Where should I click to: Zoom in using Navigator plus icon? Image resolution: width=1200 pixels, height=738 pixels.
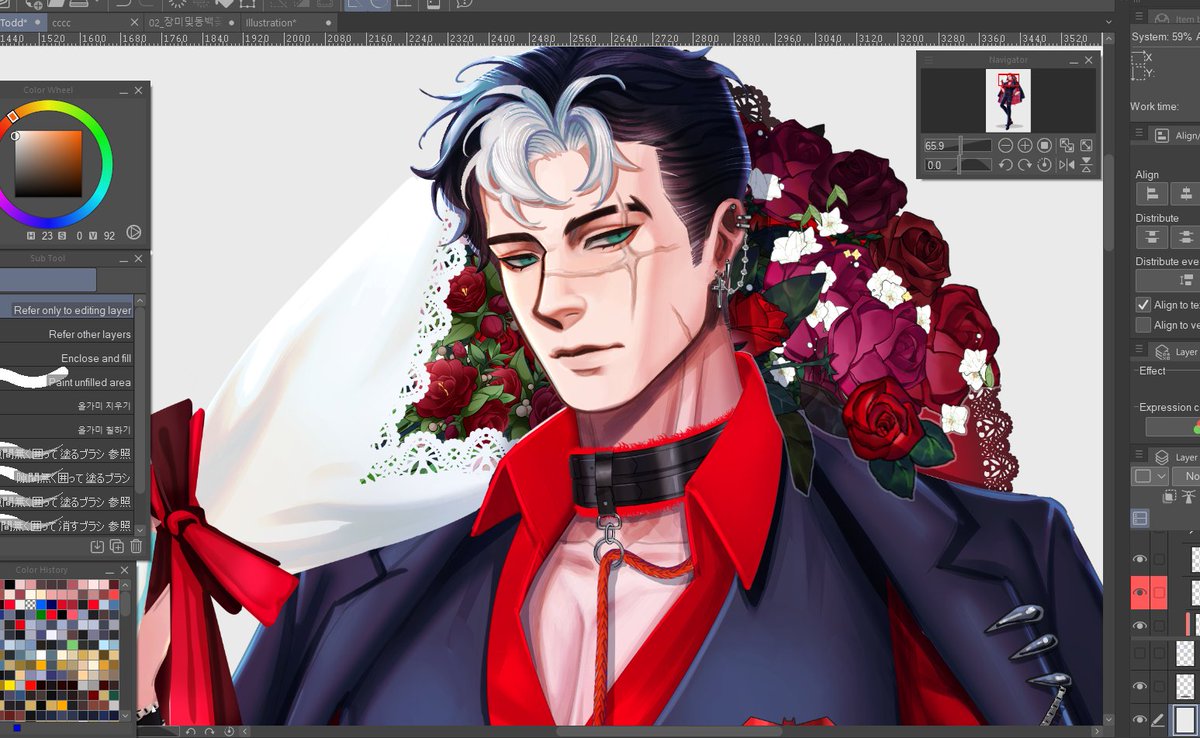coord(1025,146)
